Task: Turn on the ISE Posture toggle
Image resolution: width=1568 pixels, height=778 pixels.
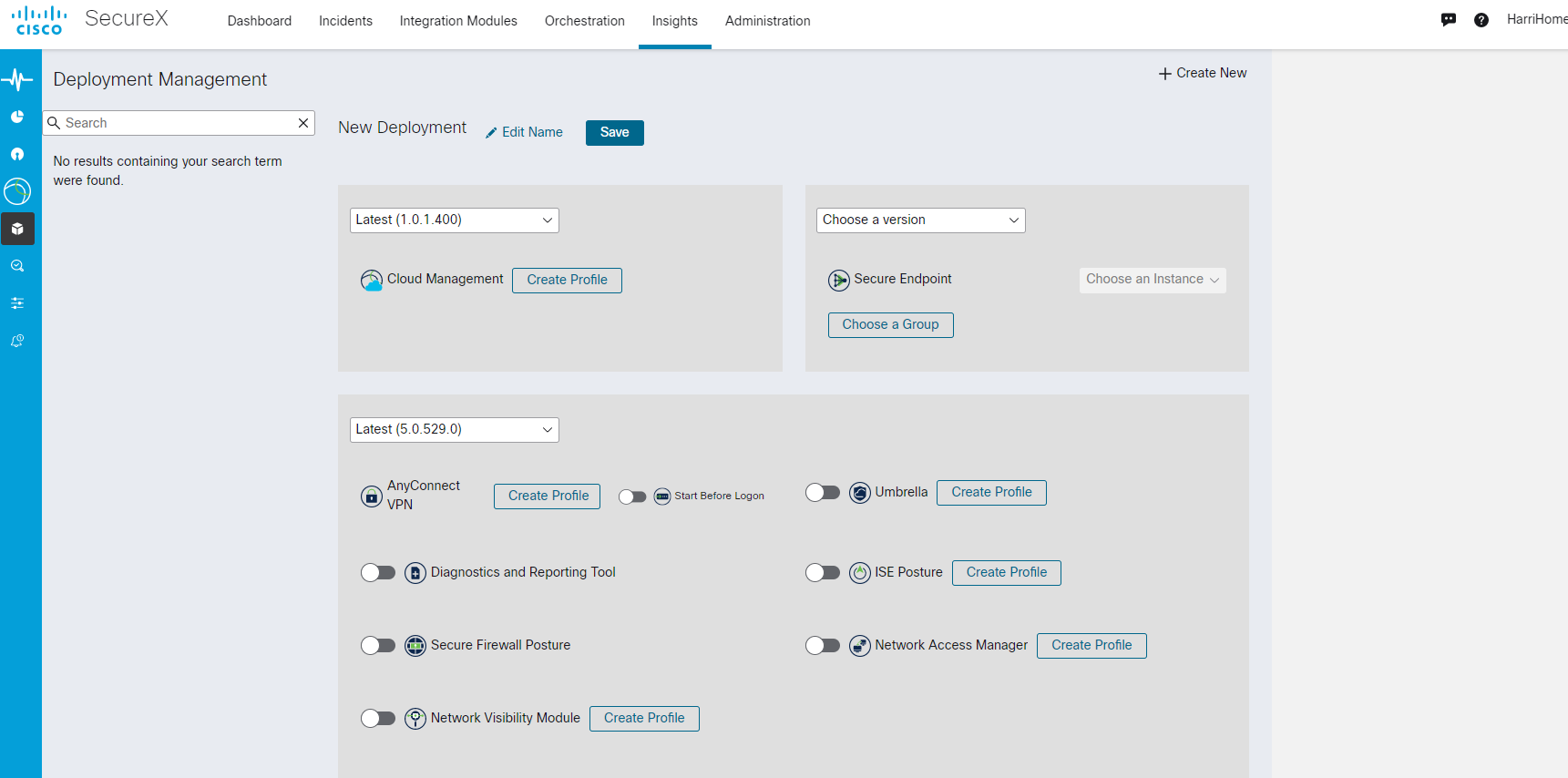Action: (823, 573)
